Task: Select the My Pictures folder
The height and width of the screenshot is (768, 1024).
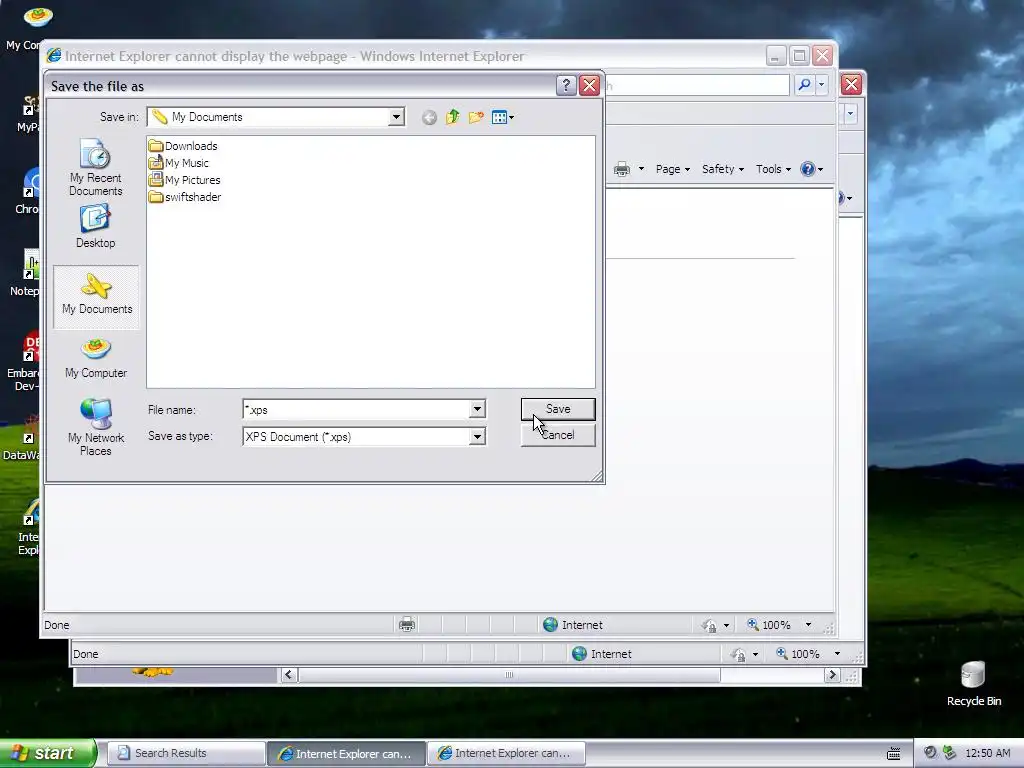Action: click(x=184, y=180)
